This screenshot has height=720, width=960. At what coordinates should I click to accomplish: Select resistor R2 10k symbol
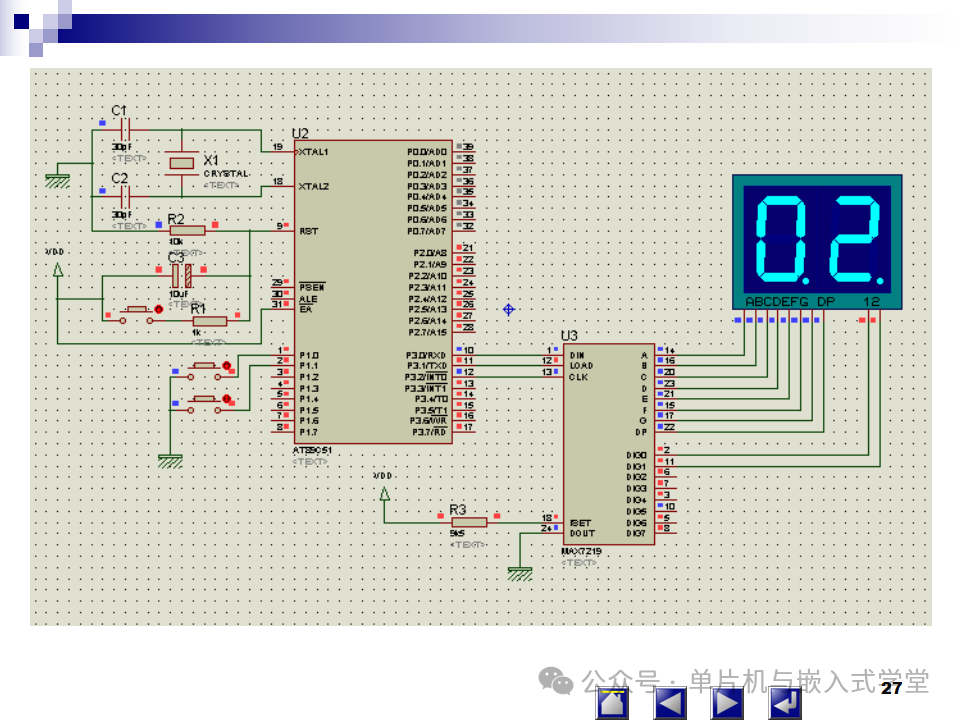coord(187,230)
